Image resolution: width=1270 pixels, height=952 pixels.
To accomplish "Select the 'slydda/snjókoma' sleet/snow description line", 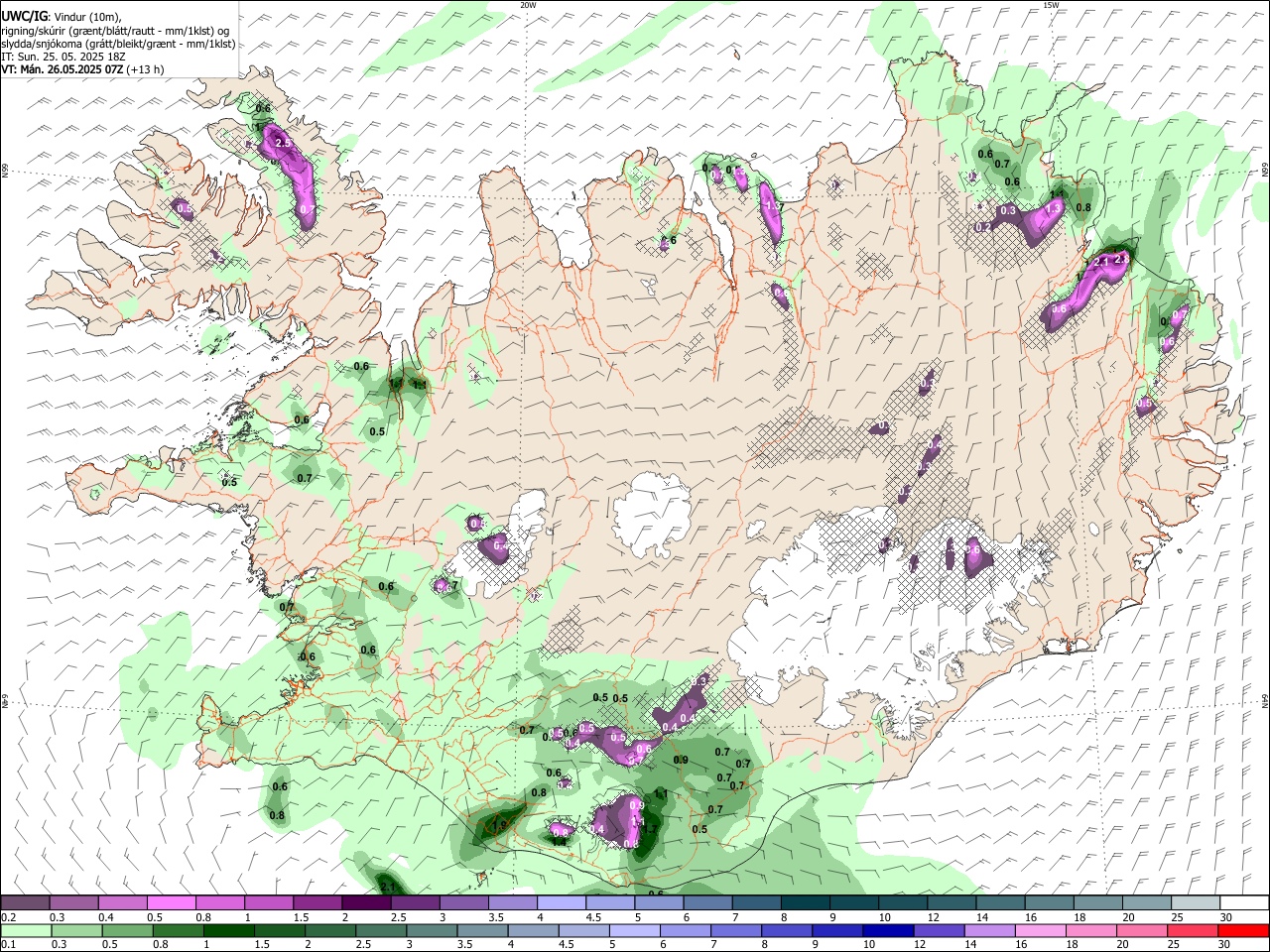I will click(118, 44).
